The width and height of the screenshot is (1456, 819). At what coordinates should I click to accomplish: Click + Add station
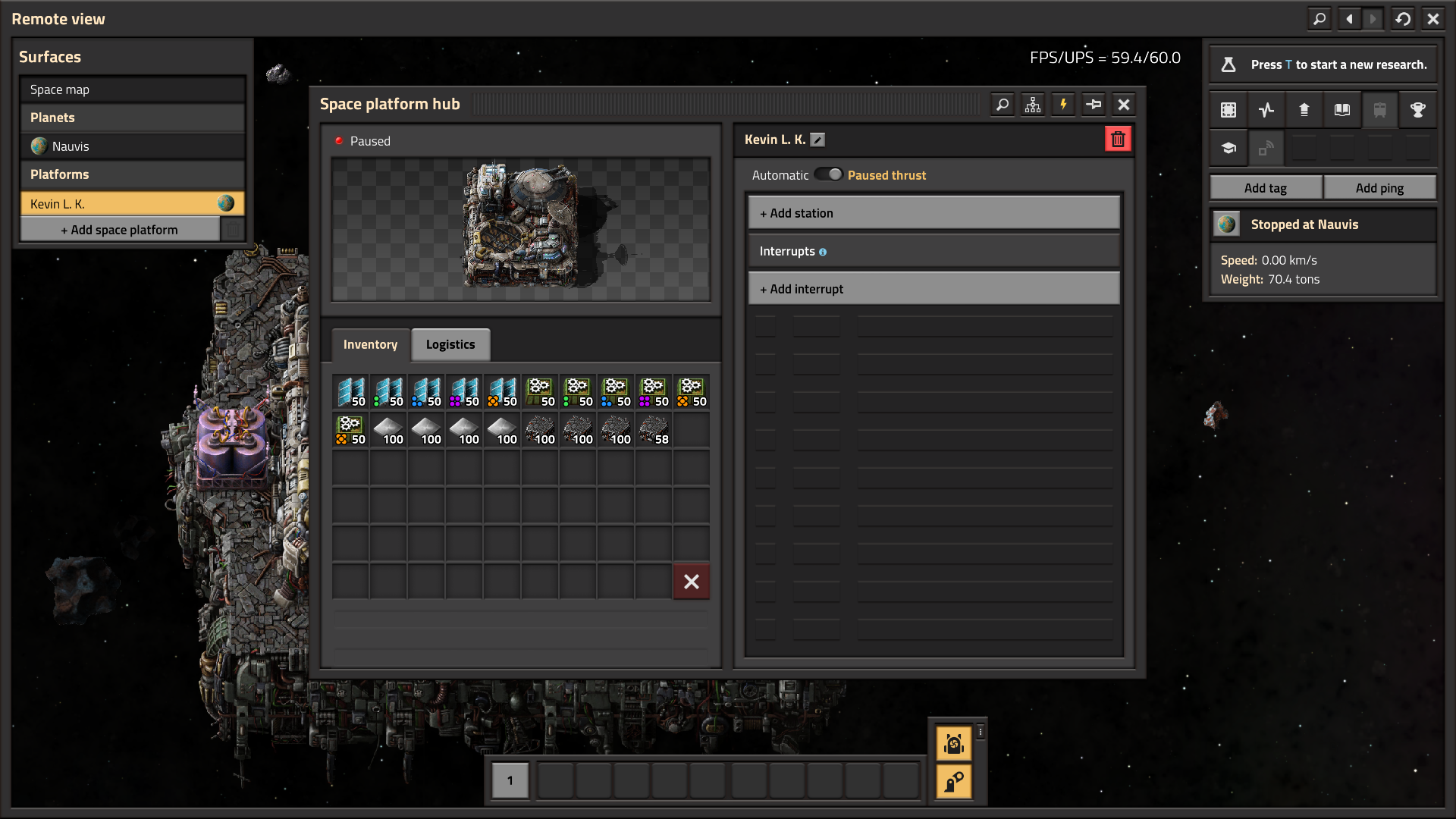(x=934, y=213)
